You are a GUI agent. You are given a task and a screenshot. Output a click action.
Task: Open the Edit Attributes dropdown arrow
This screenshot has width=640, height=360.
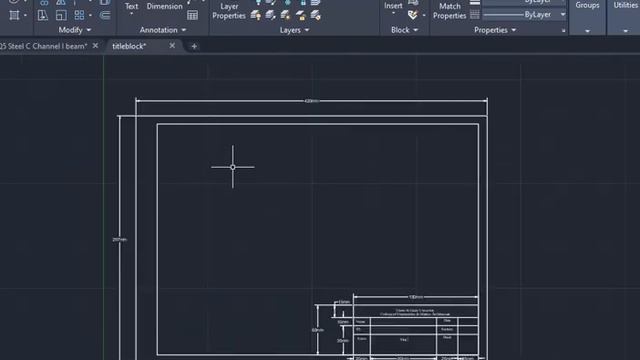[x=424, y=16]
